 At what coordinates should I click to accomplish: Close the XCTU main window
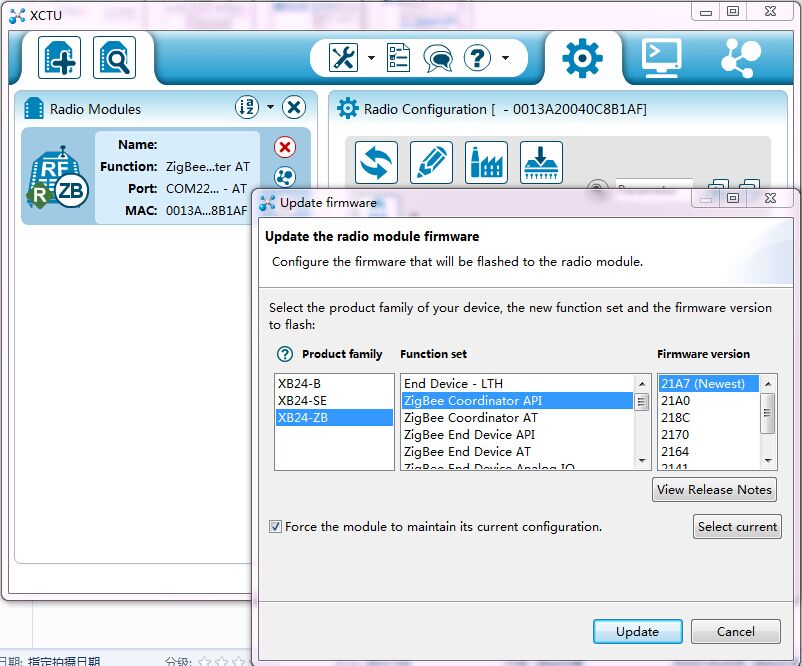[x=771, y=11]
